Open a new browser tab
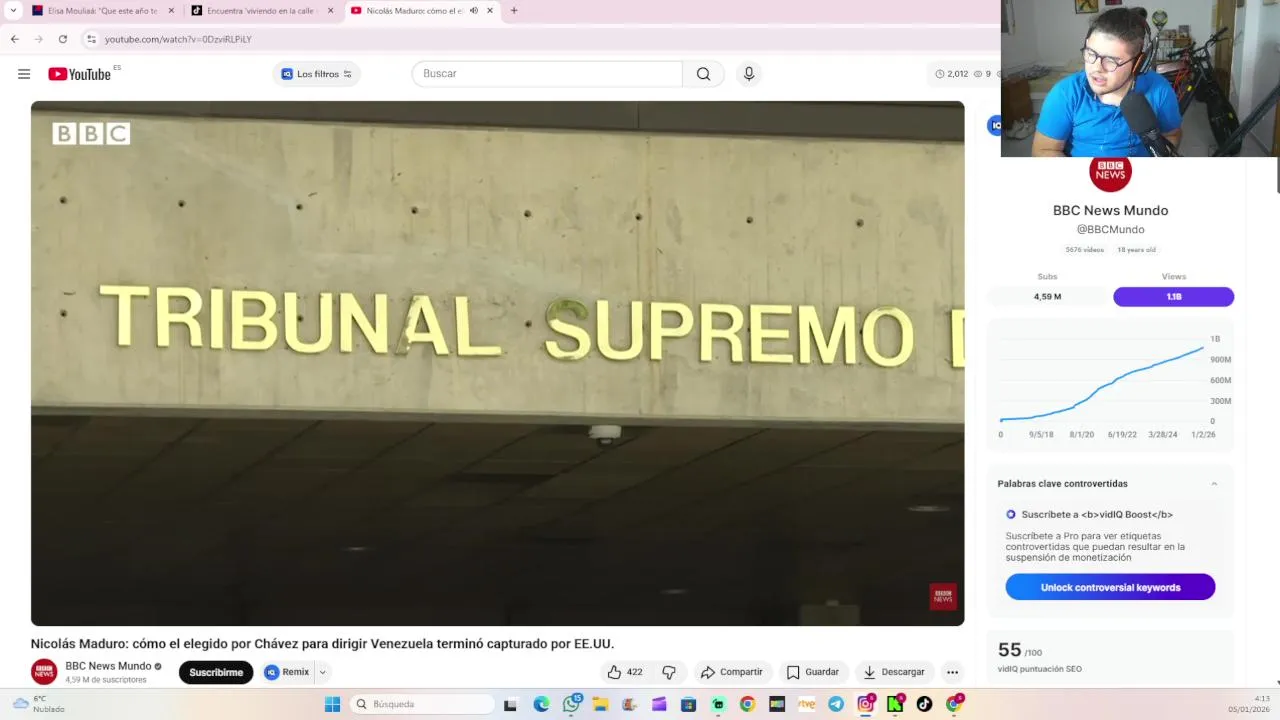Image resolution: width=1280 pixels, height=720 pixels. pos(514,11)
